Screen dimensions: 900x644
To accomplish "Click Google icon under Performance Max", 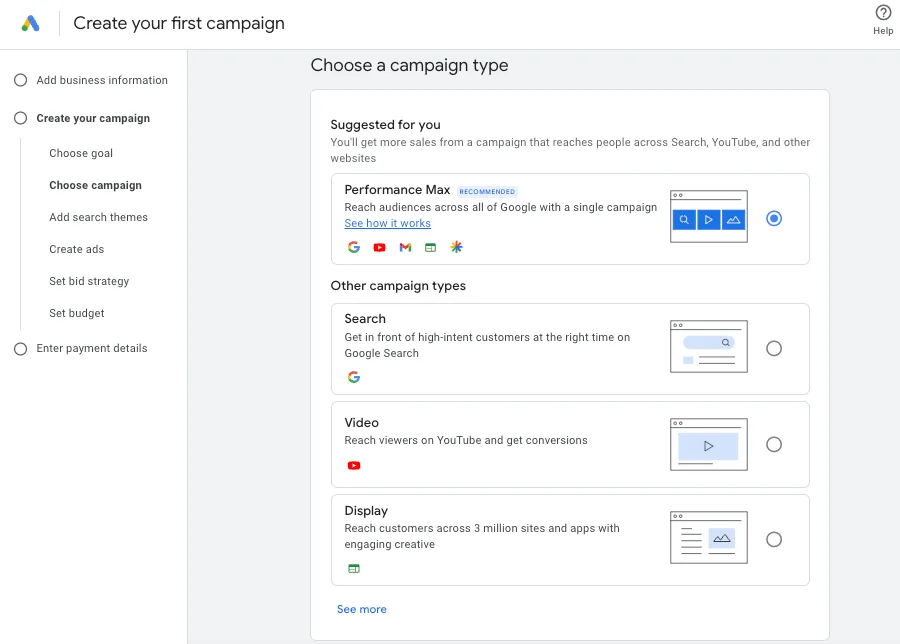I will click(354, 247).
